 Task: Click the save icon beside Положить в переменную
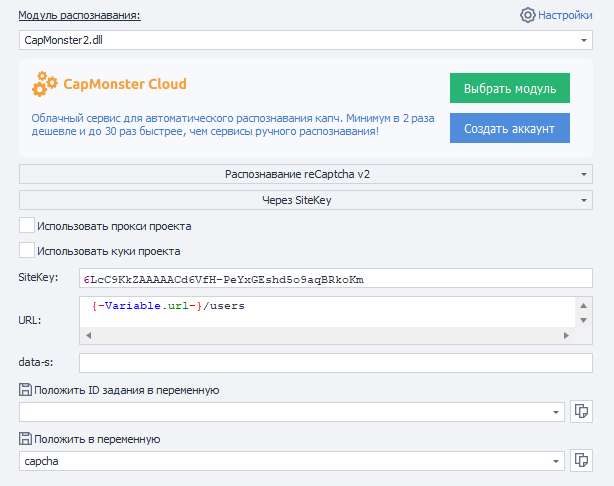pos(25,439)
